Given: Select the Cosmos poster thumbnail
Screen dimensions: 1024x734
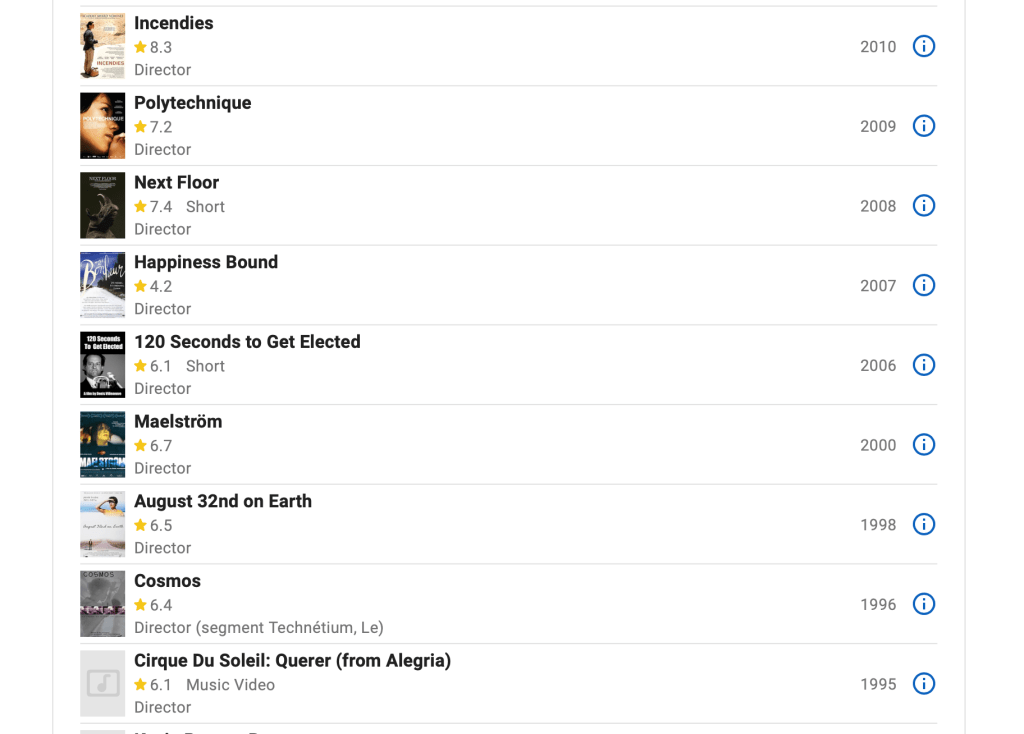Looking at the screenshot, I should click(x=103, y=604).
